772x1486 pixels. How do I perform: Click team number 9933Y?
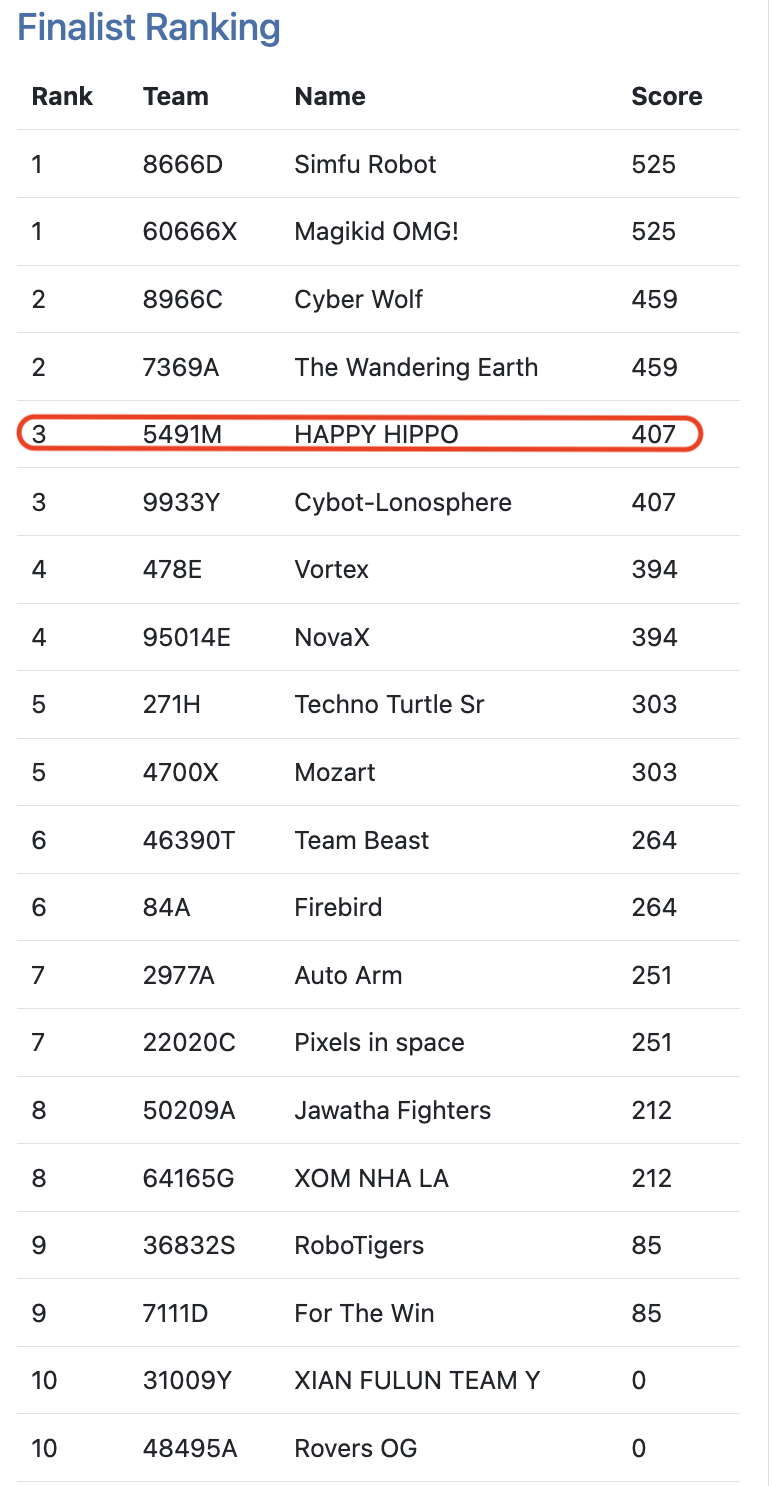point(183,502)
